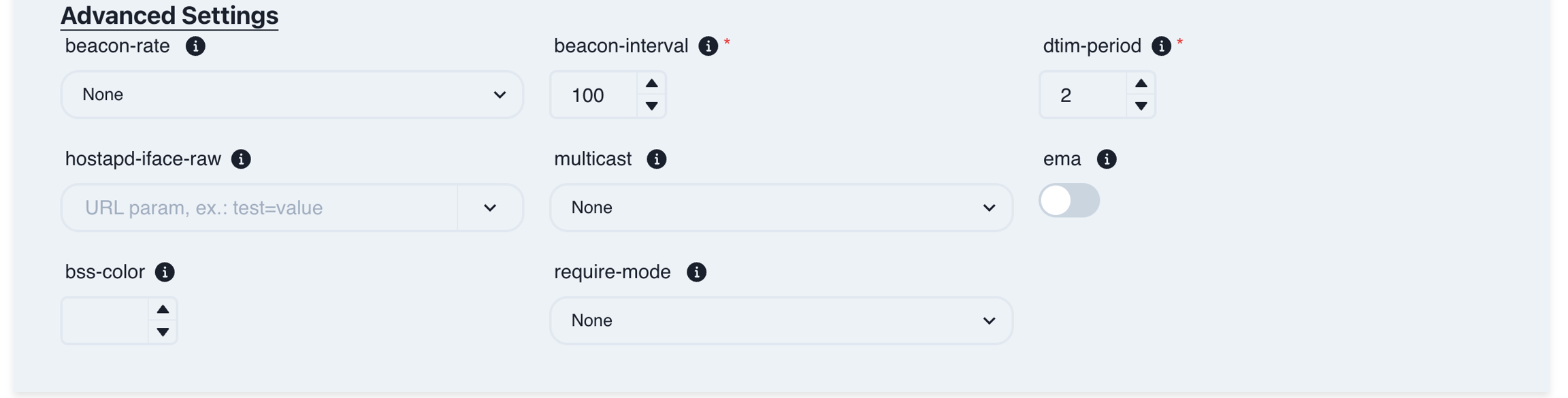1568x398 pixels.
Task: Expand the multicast dropdown
Action: click(x=781, y=208)
